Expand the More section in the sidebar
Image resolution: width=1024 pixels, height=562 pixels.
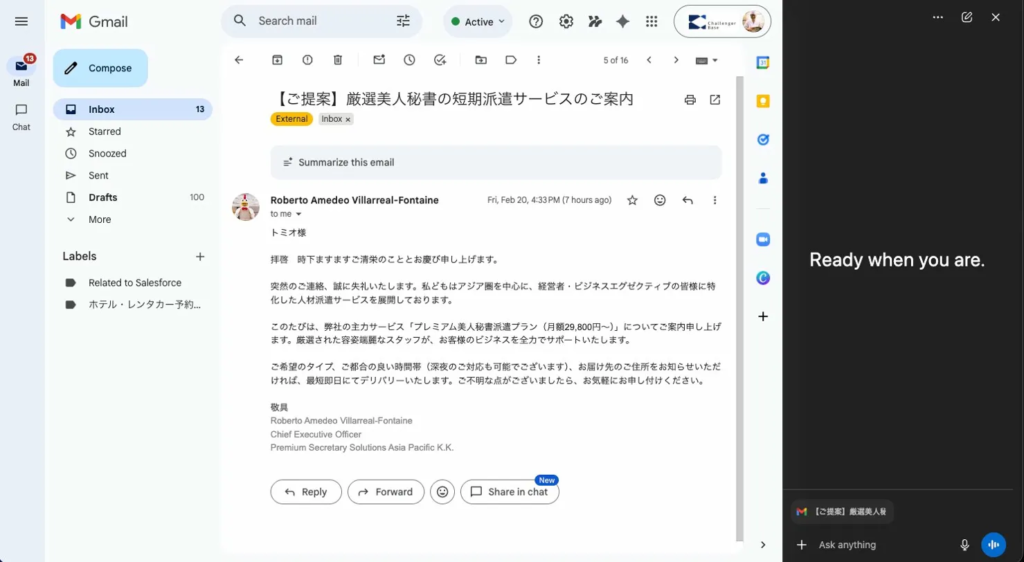click(99, 219)
